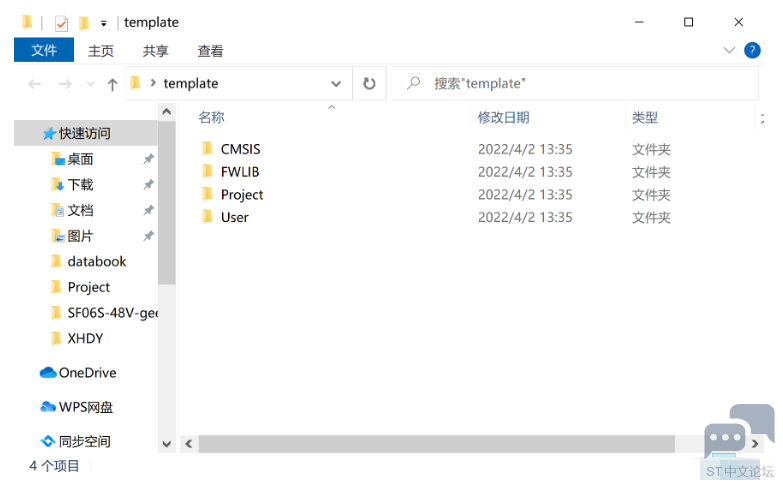Click the horizontal scrollbar right arrow
Image resolution: width=783 pixels, height=487 pixels.
click(755, 444)
